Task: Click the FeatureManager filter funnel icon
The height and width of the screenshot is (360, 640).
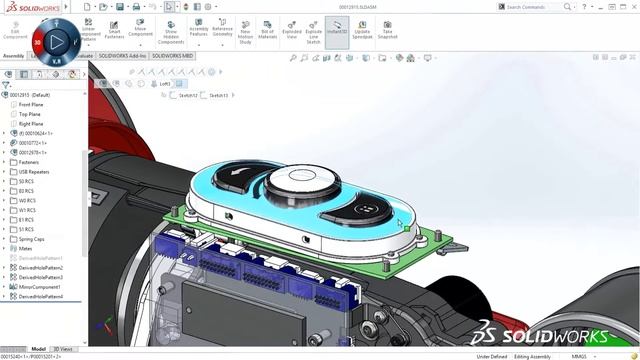Action: tap(5, 85)
